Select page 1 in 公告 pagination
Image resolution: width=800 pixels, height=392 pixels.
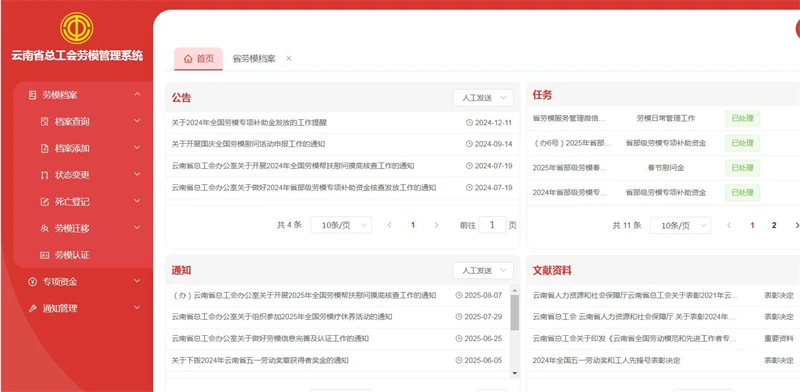pos(413,225)
